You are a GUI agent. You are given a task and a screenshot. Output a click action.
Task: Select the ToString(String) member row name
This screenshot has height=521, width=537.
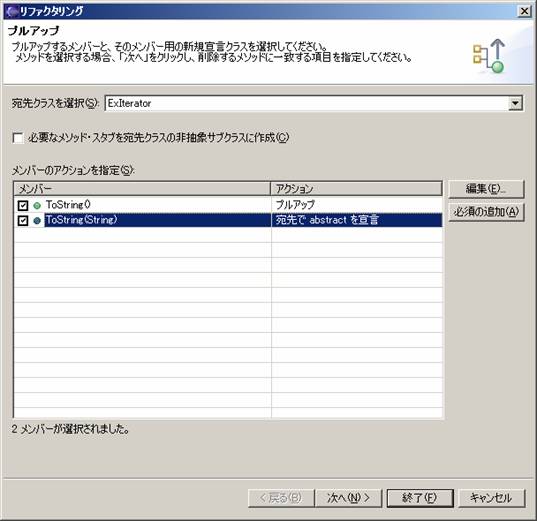[x=82, y=220]
